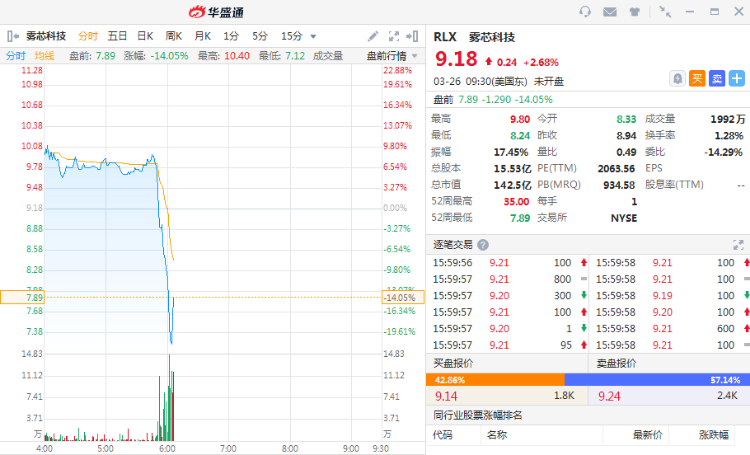Screen dimensions: 750x455
Task: Click bid price 9.14
Action: pyautogui.click(x=446, y=396)
